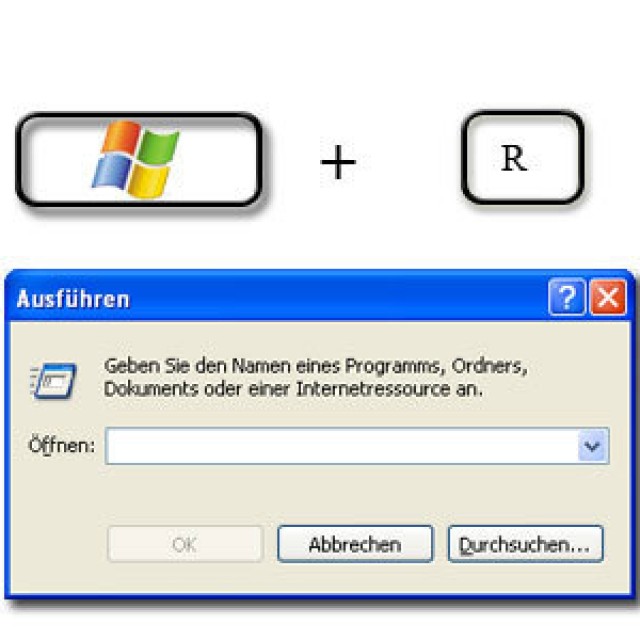This screenshot has height=640, width=640.
Task: Cancel the dialog with Abbrechen
Action: pos(355,544)
